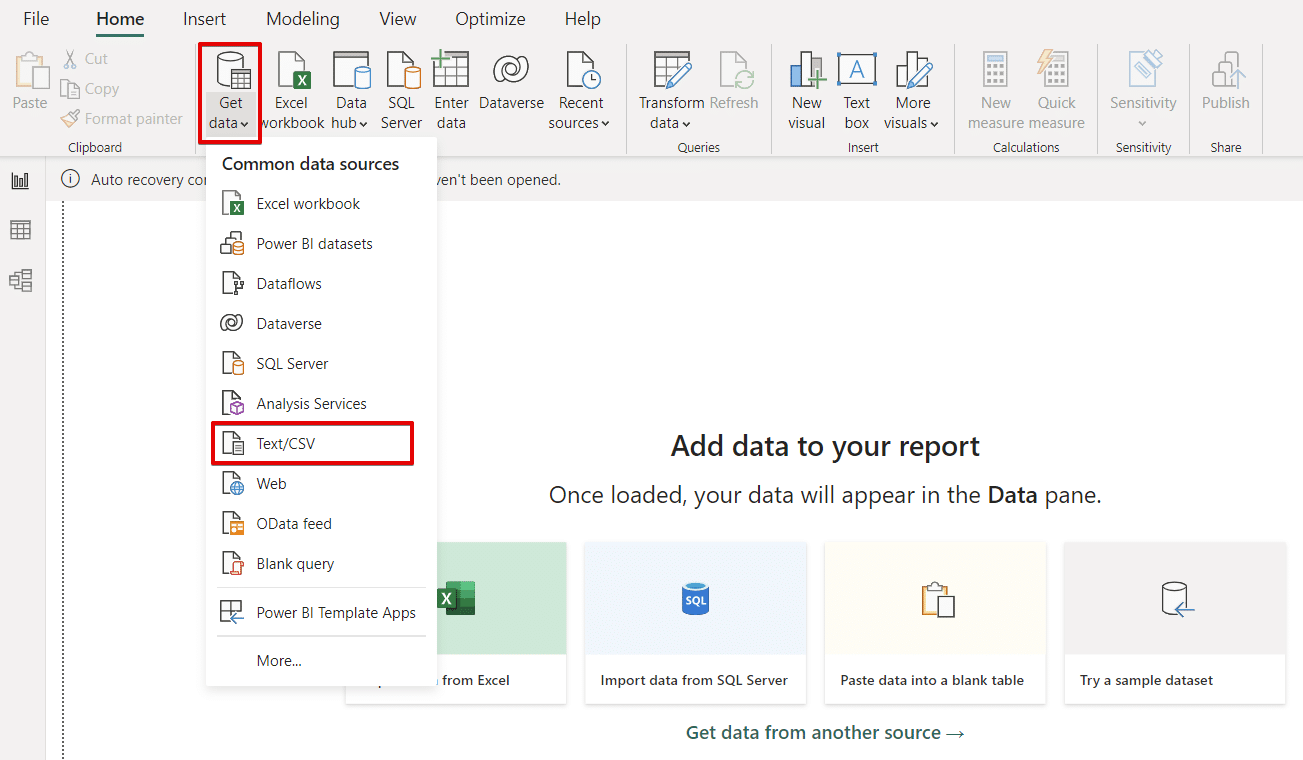Expand the Data hub dropdown
Image resolution: width=1303 pixels, height=760 pixels.
tap(351, 89)
